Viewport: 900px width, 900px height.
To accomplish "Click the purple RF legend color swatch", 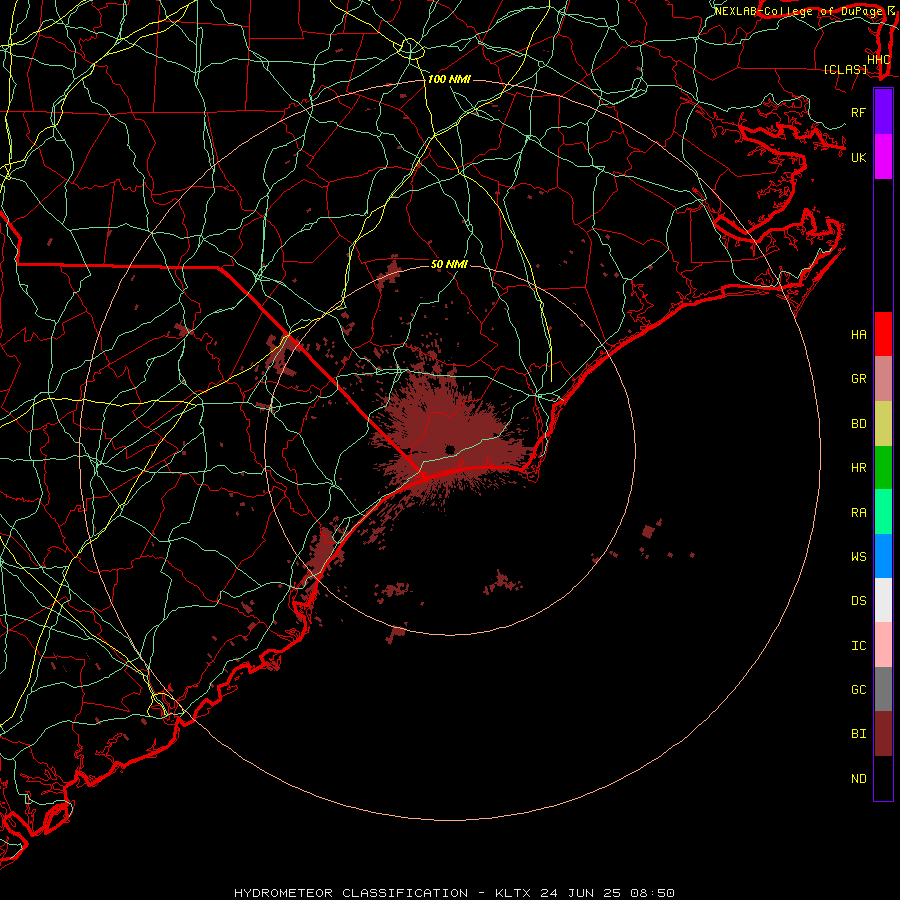I will pyautogui.click(x=883, y=112).
